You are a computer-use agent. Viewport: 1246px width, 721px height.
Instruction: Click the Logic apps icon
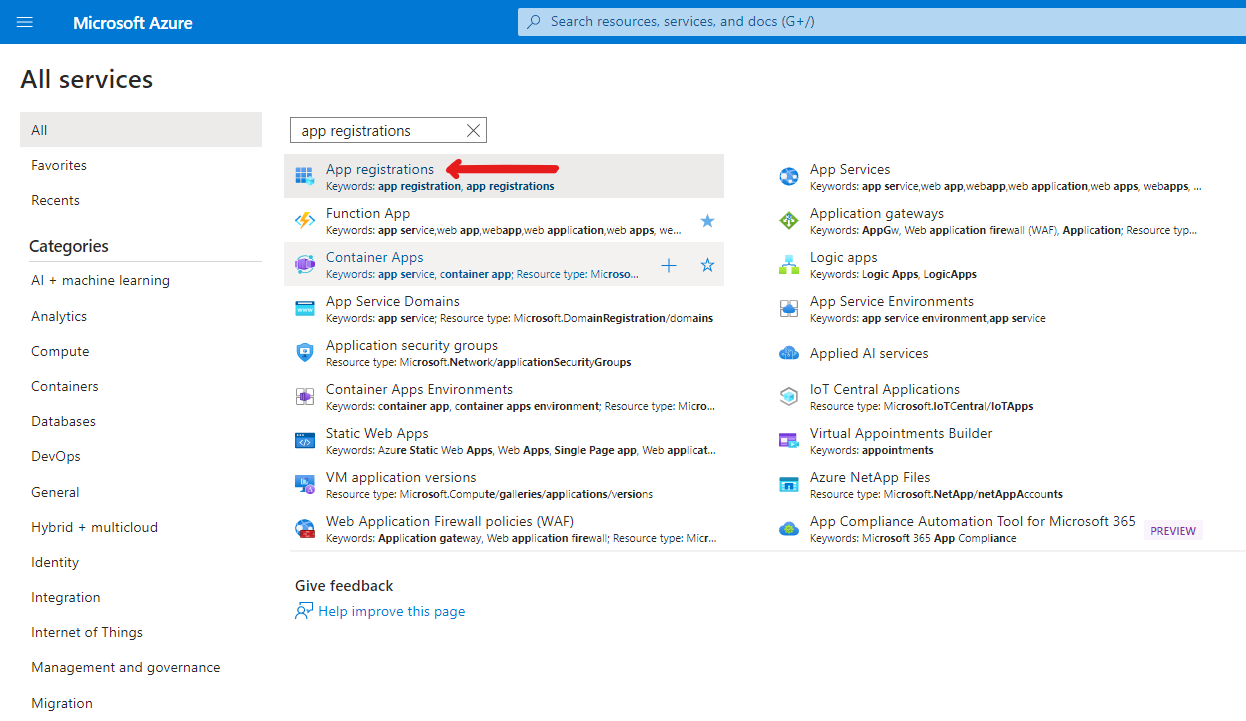click(789, 265)
